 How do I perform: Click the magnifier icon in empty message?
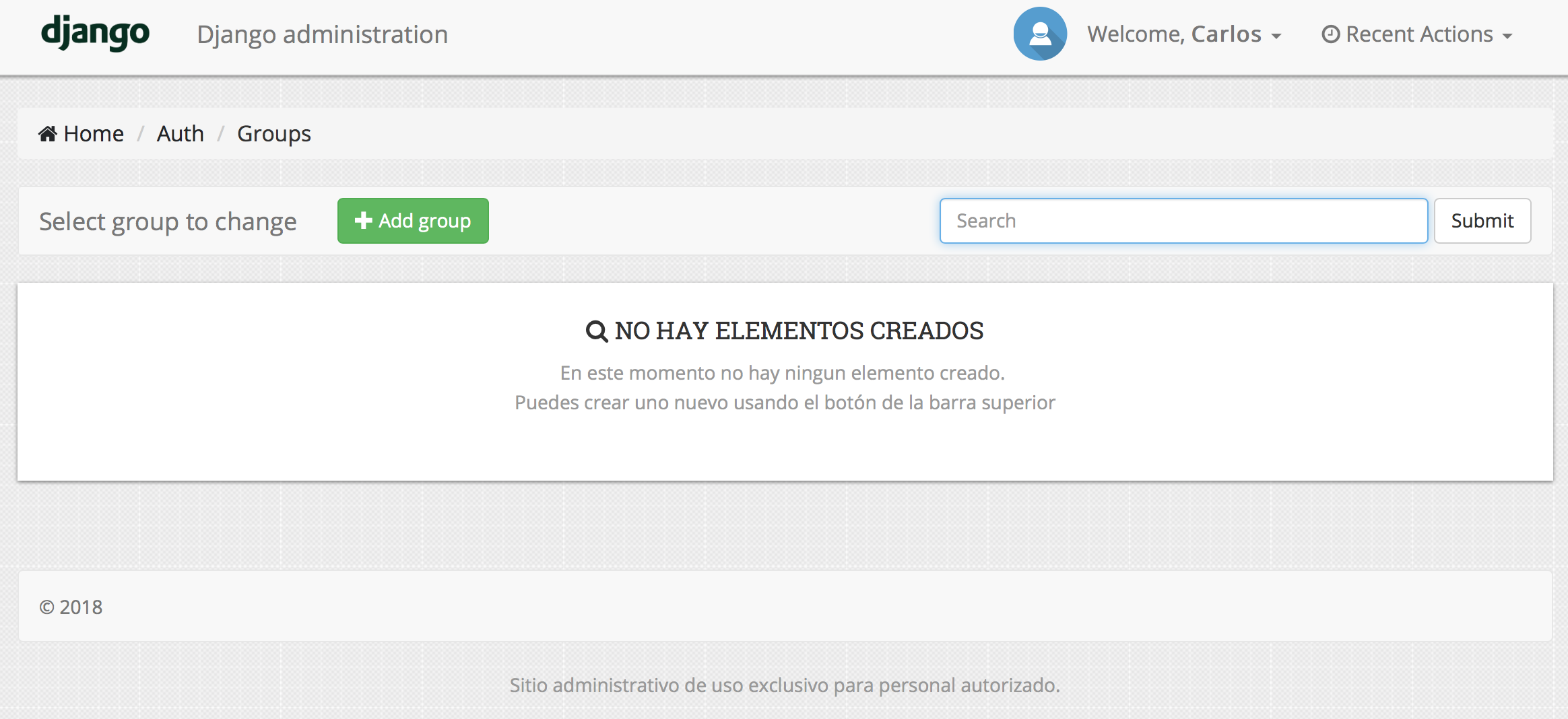pos(597,331)
